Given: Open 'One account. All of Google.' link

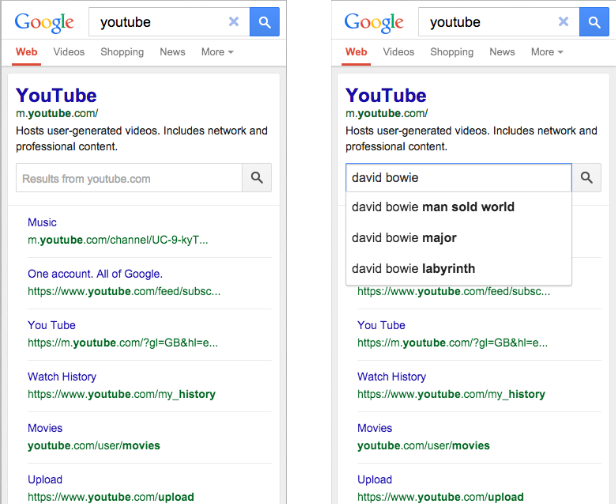Looking at the screenshot, I should click(95, 274).
